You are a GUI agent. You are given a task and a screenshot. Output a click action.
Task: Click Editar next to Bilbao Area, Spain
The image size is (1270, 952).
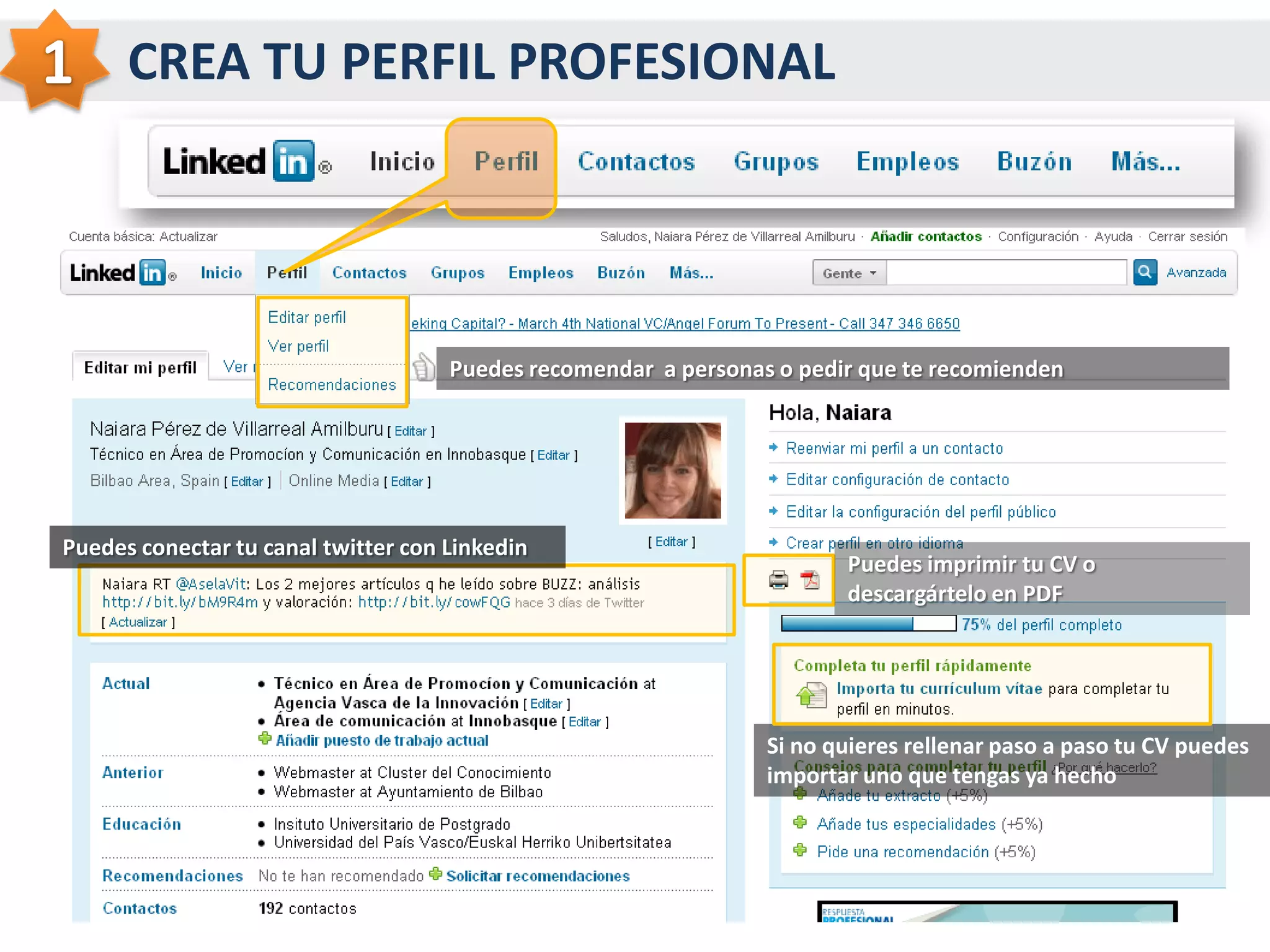click(x=247, y=482)
